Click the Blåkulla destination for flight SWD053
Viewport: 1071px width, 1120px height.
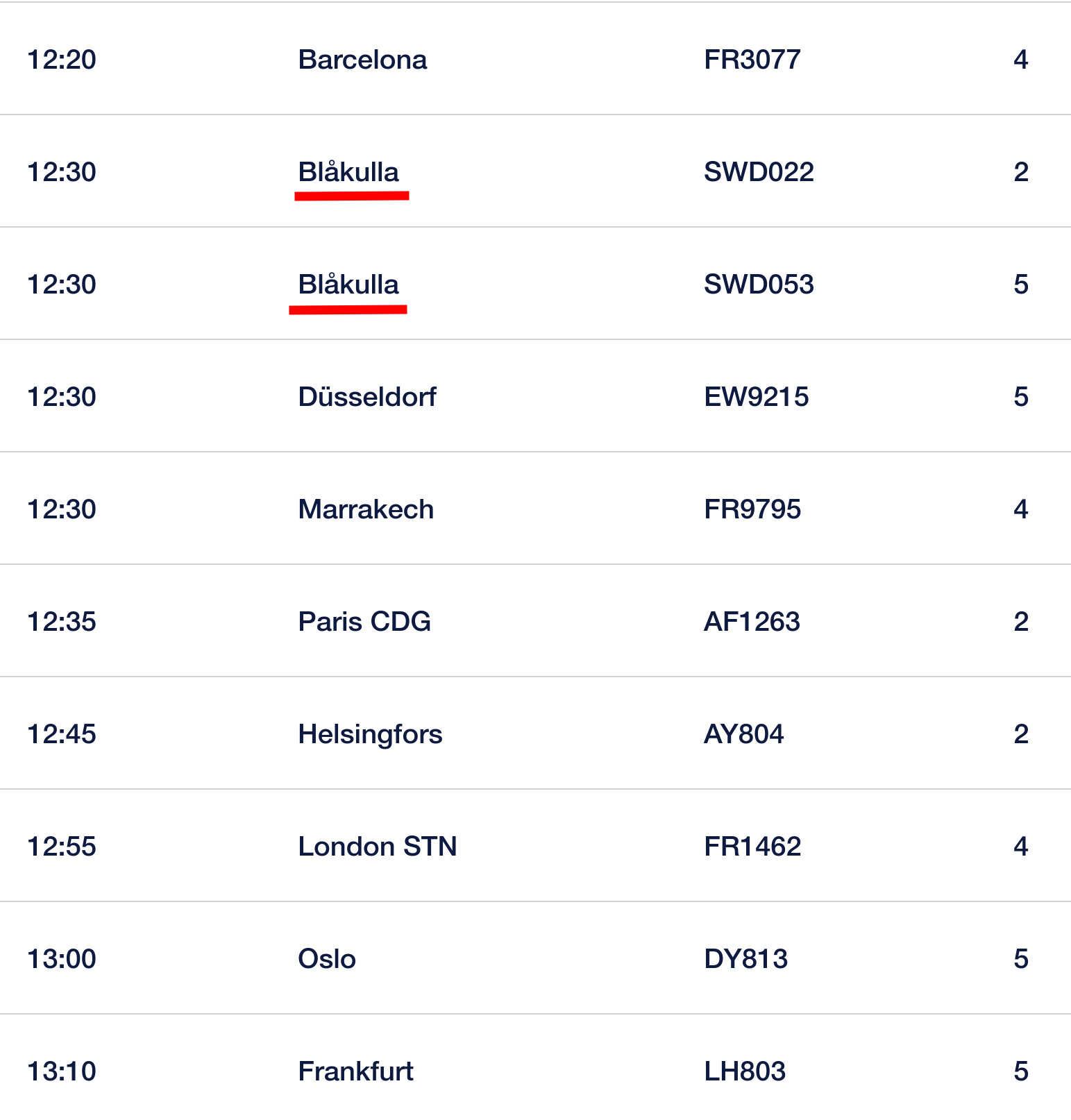click(x=348, y=285)
